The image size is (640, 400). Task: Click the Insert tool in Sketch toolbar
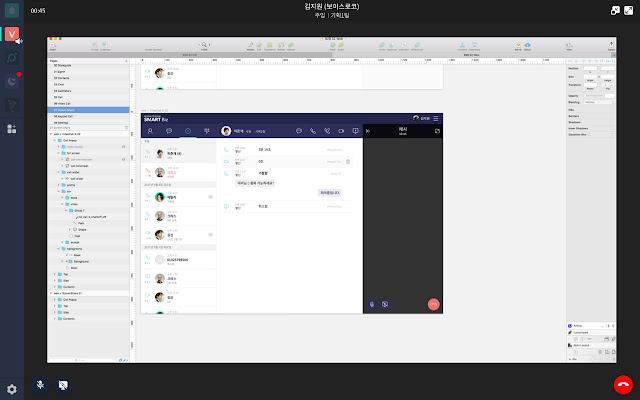click(x=53, y=46)
